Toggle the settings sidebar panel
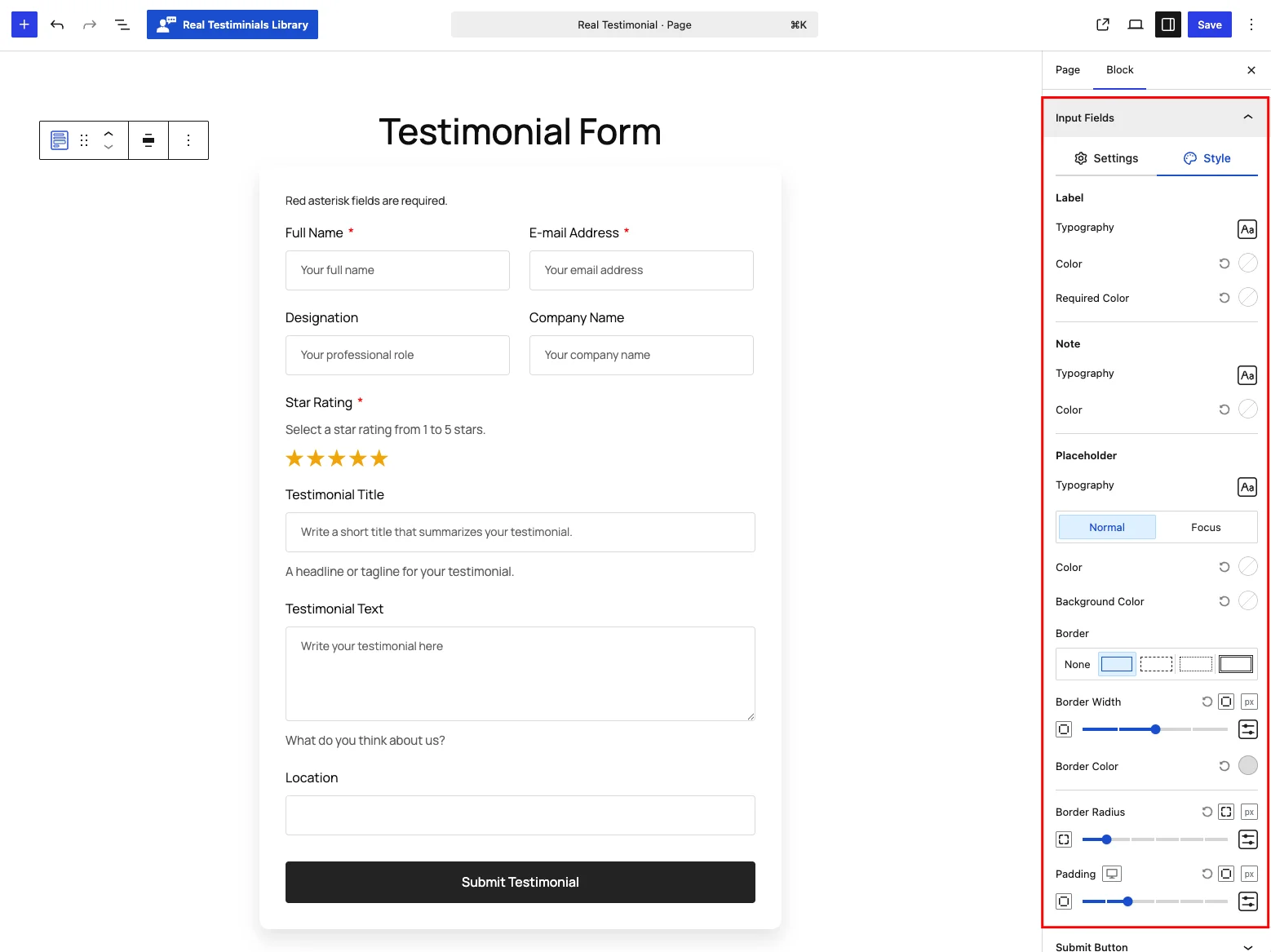The width and height of the screenshot is (1271, 952). click(x=1168, y=24)
